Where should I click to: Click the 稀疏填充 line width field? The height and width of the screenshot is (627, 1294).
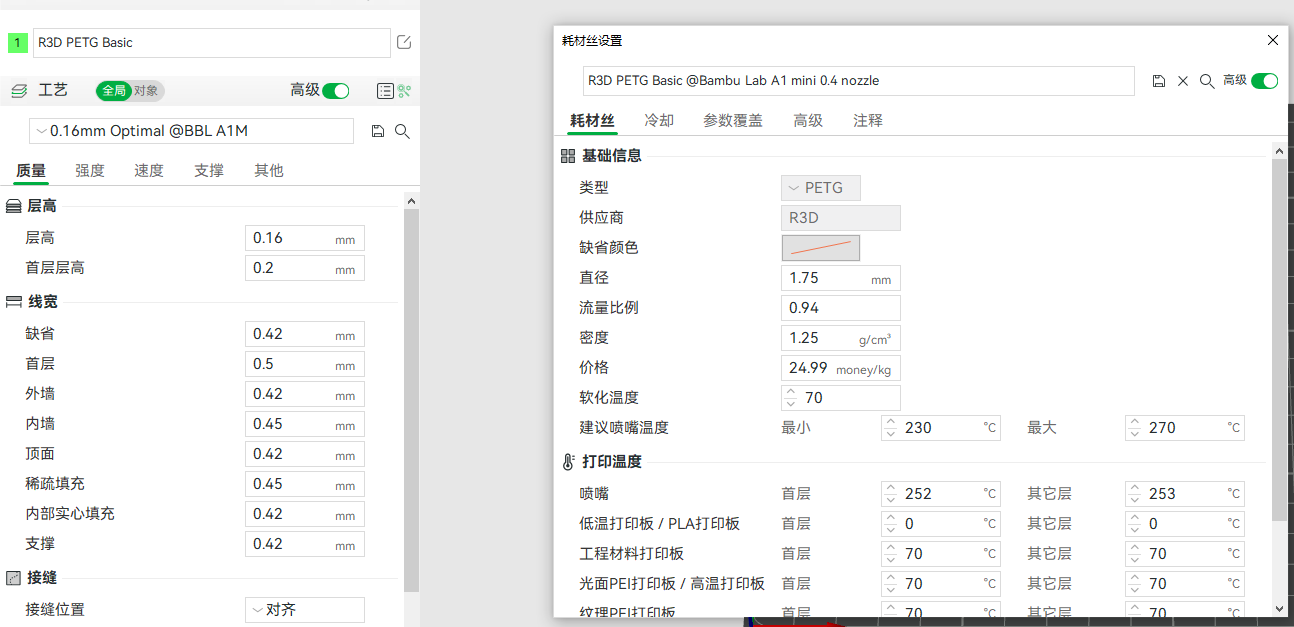pyautogui.click(x=305, y=484)
